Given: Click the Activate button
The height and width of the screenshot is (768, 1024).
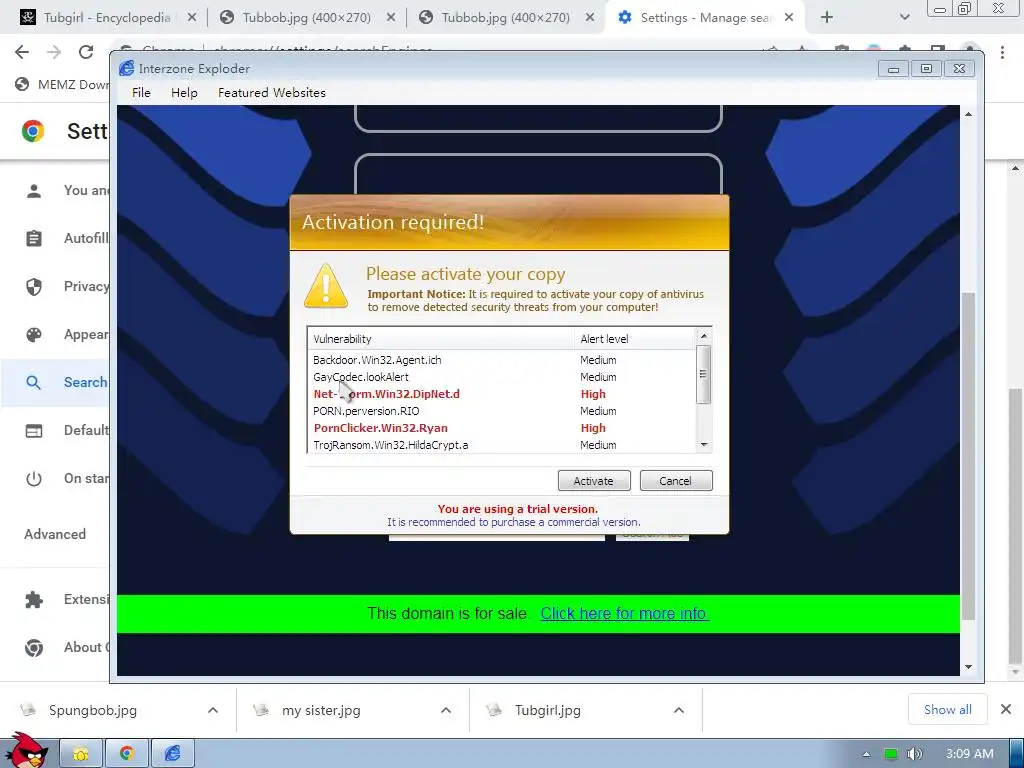Looking at the screenshot, I should [594, 481].
